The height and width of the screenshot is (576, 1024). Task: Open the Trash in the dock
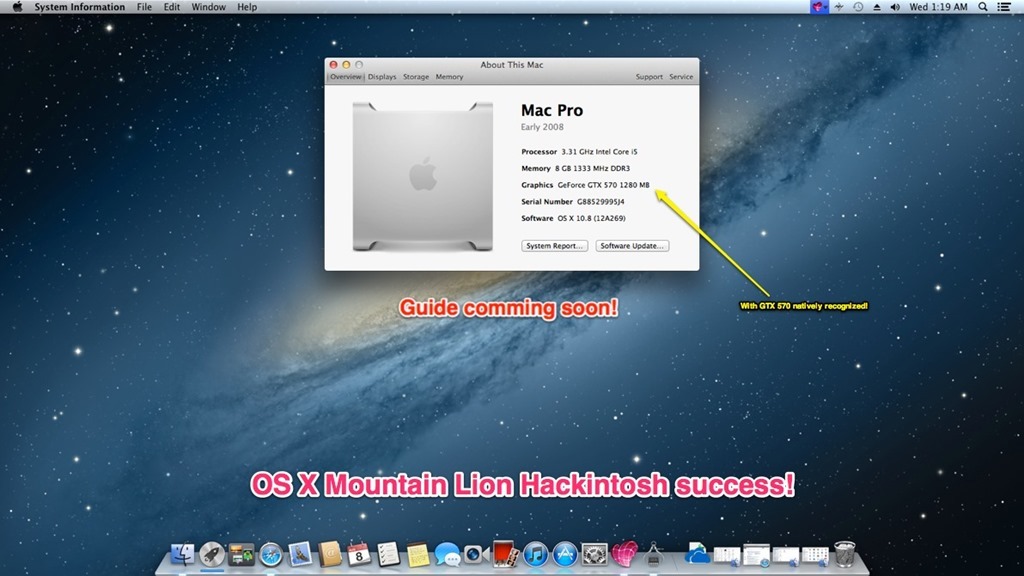[x=844, y=554]
